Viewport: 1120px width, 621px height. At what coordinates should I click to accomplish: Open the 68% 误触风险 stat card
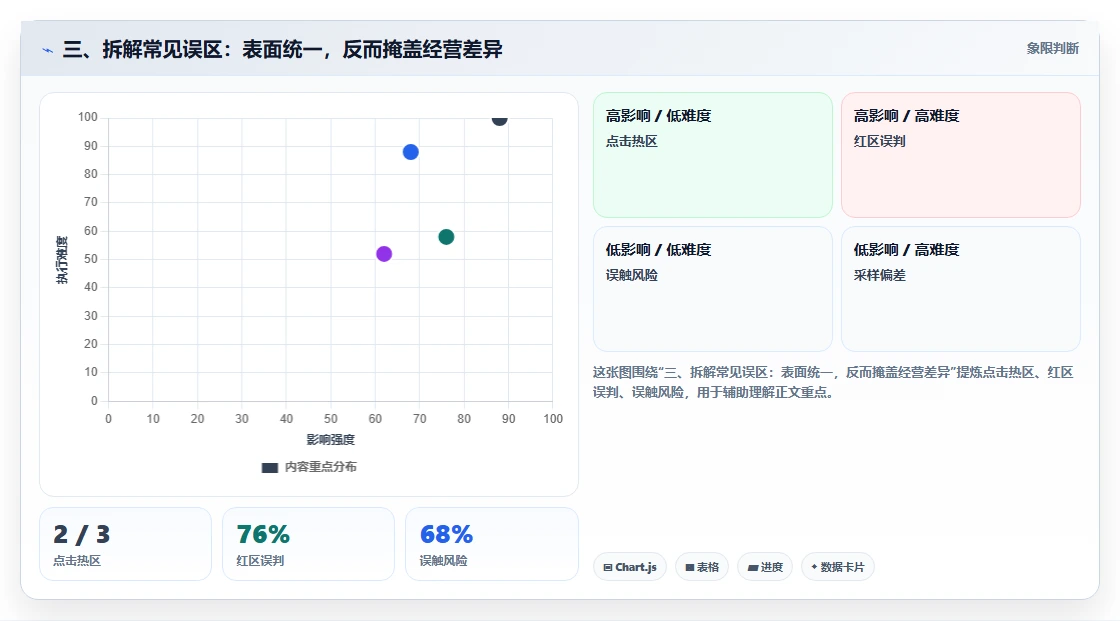pos(491,544)
